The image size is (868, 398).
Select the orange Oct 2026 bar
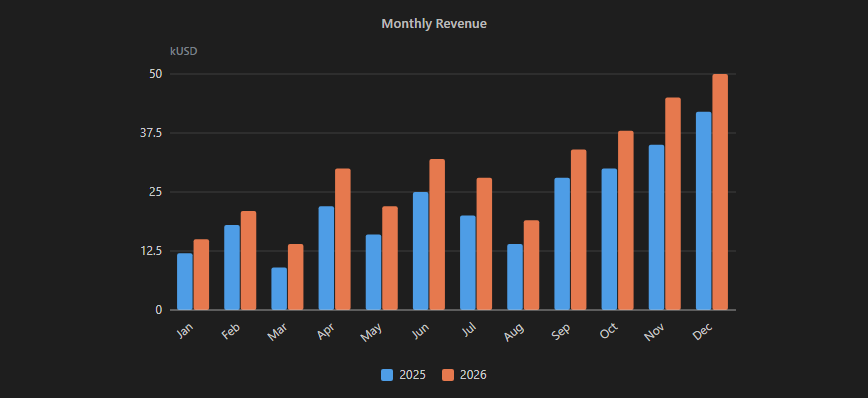(x=626, y=220)
